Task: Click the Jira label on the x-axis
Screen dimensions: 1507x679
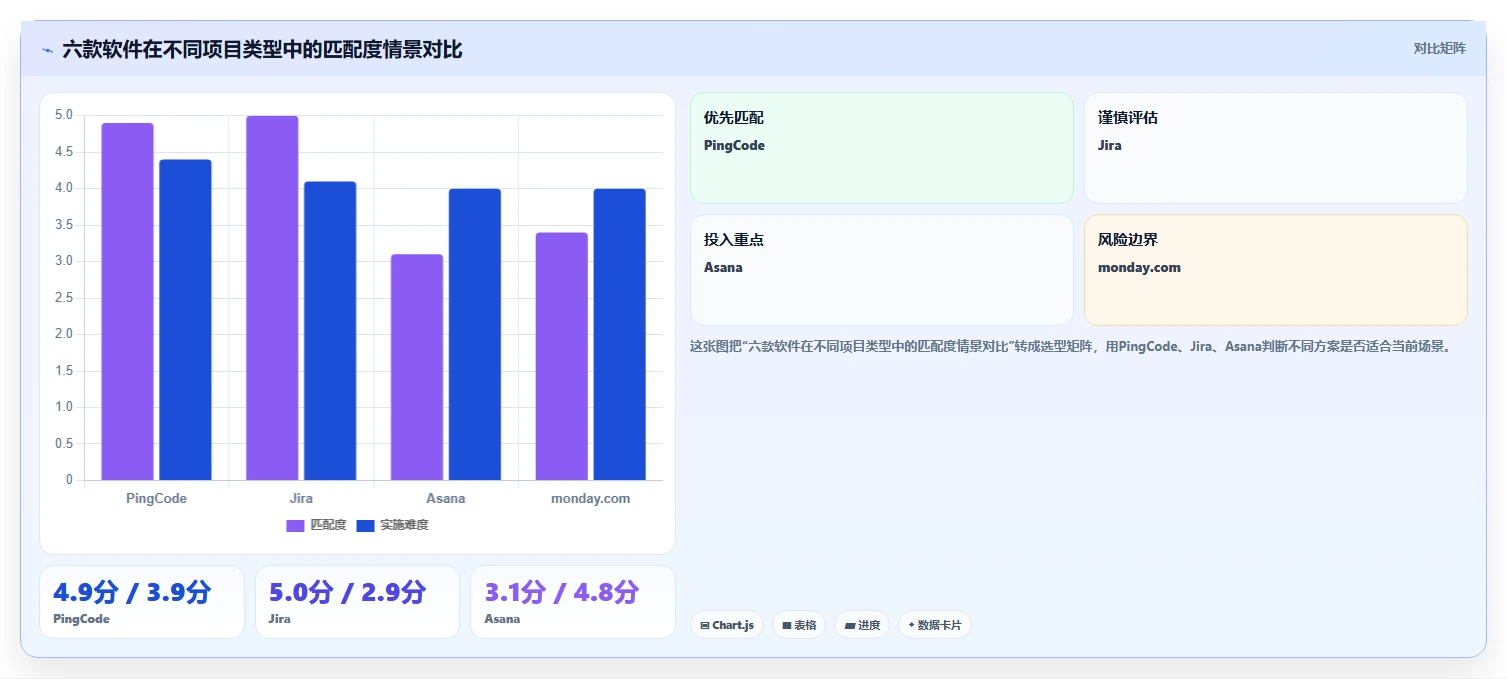Action: click(301, 498)
